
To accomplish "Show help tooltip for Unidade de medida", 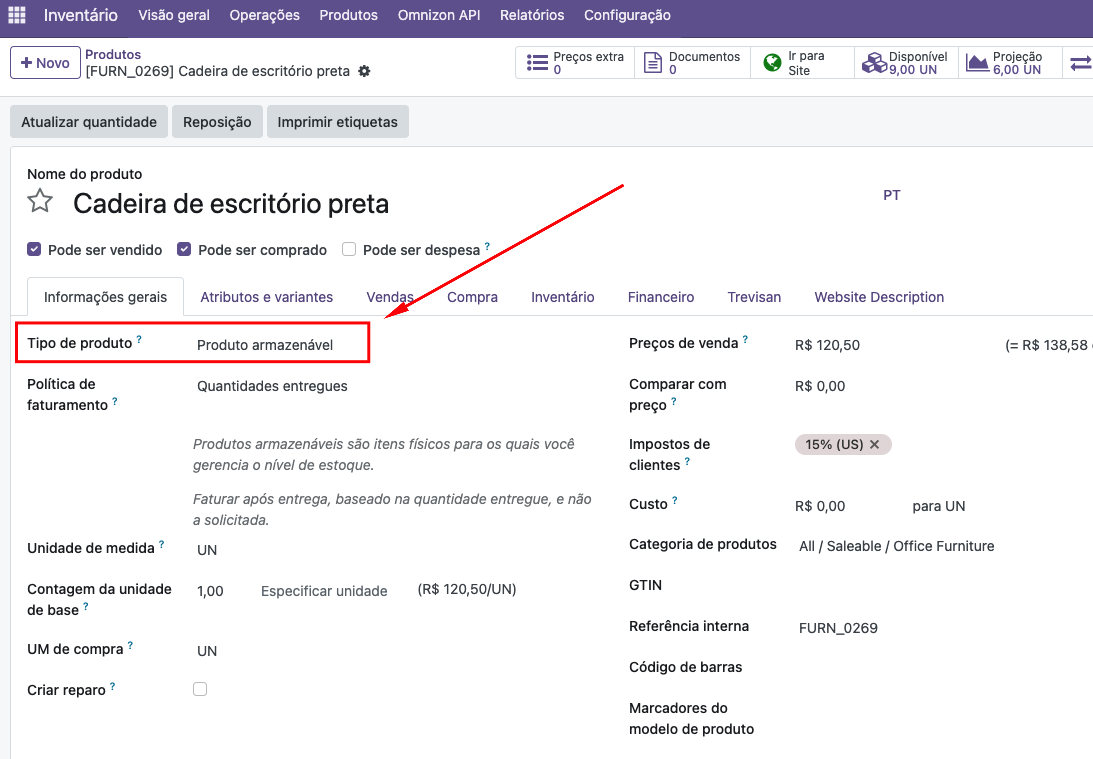I will [x=162, y=544].
